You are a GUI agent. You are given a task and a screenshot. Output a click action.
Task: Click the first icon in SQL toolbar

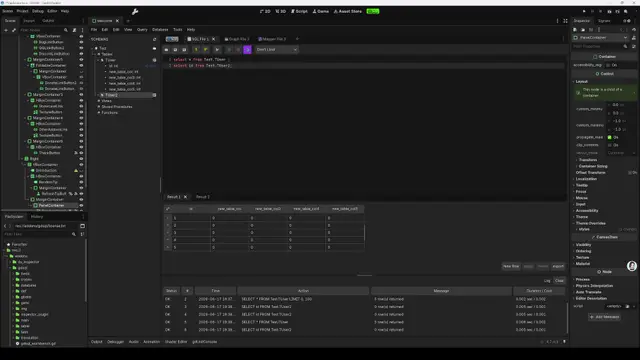pyautogui.click(x=167, y=50)
